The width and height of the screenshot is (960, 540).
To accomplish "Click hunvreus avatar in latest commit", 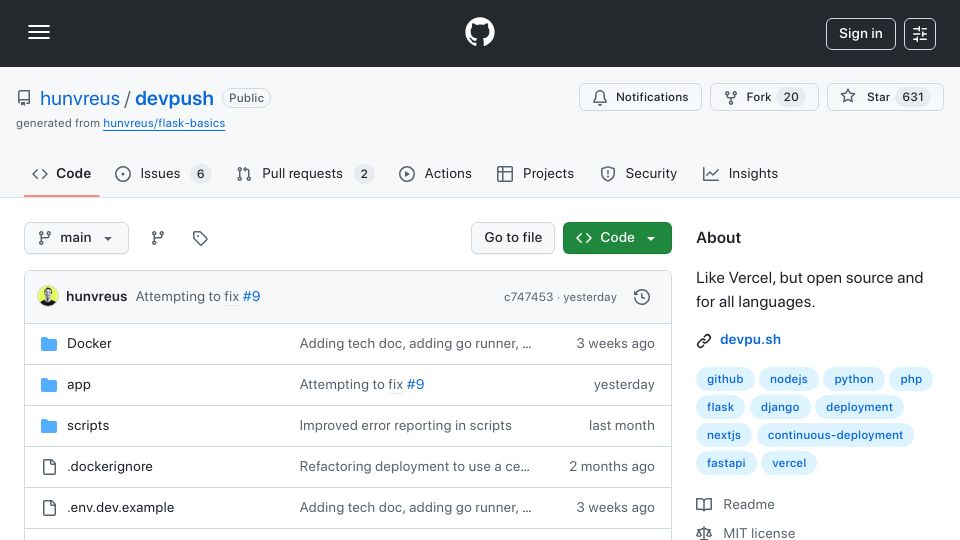I will coord(48,296).
